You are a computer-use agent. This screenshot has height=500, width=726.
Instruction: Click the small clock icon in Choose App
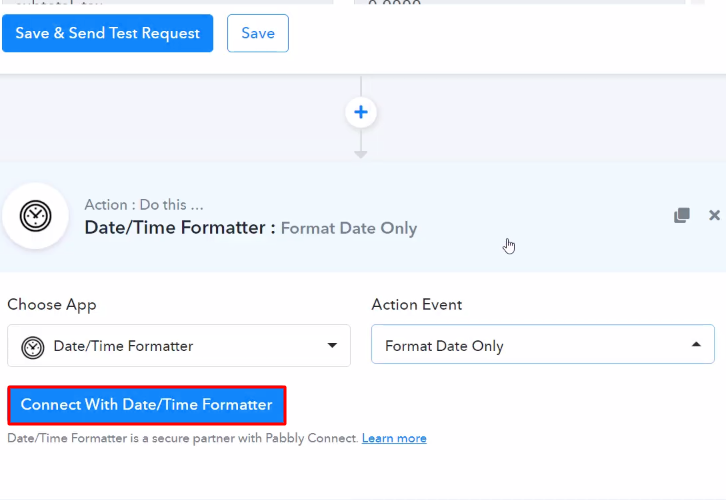pyautogui.click(x=33, y=347)
